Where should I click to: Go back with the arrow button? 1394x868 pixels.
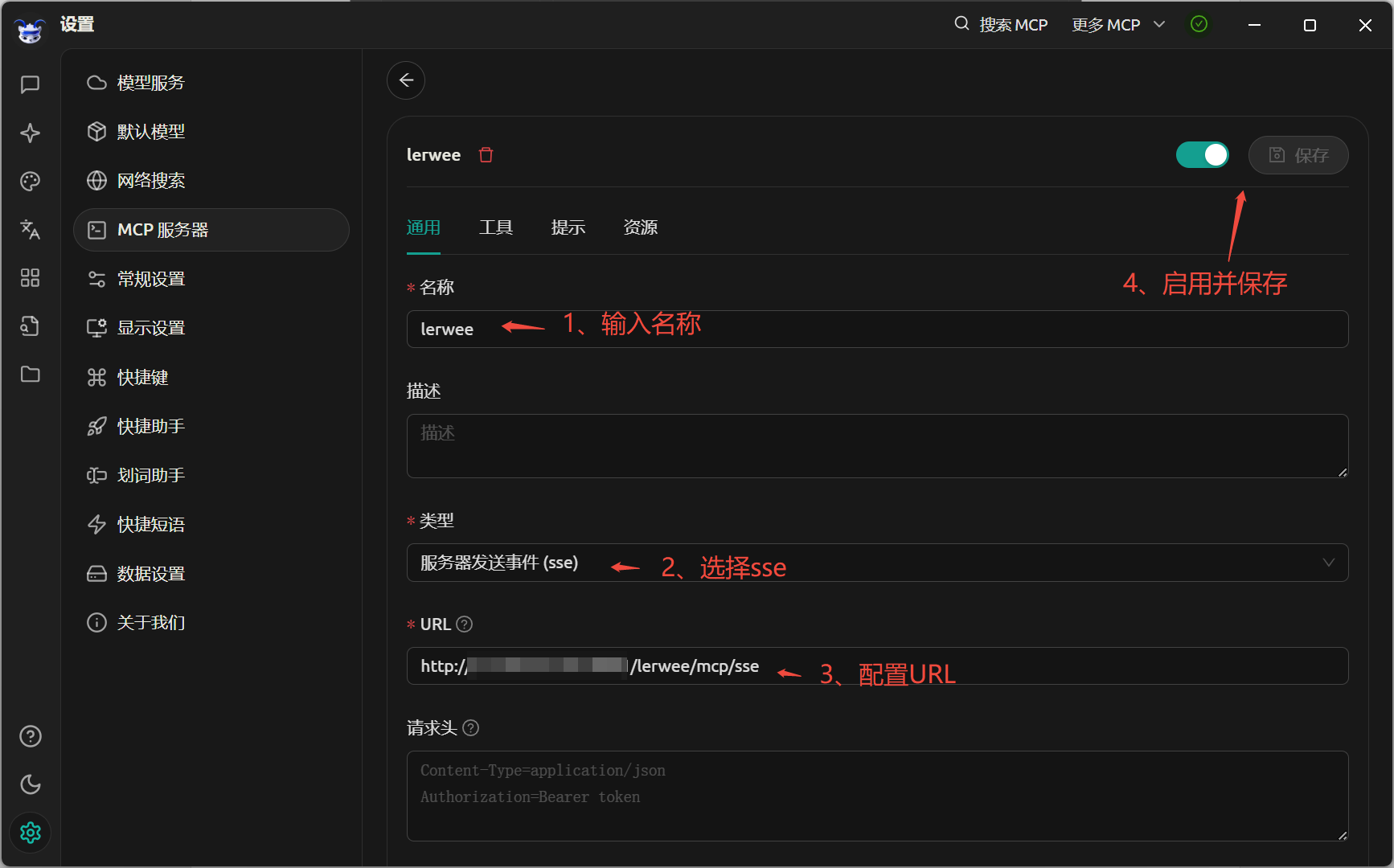(406, 80)
